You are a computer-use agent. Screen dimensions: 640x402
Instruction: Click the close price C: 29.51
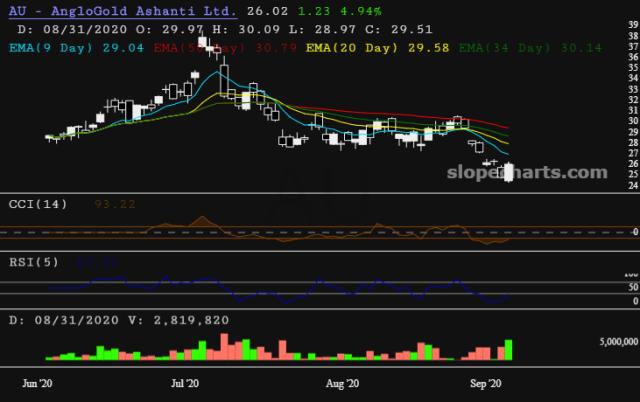coord(398,29)
